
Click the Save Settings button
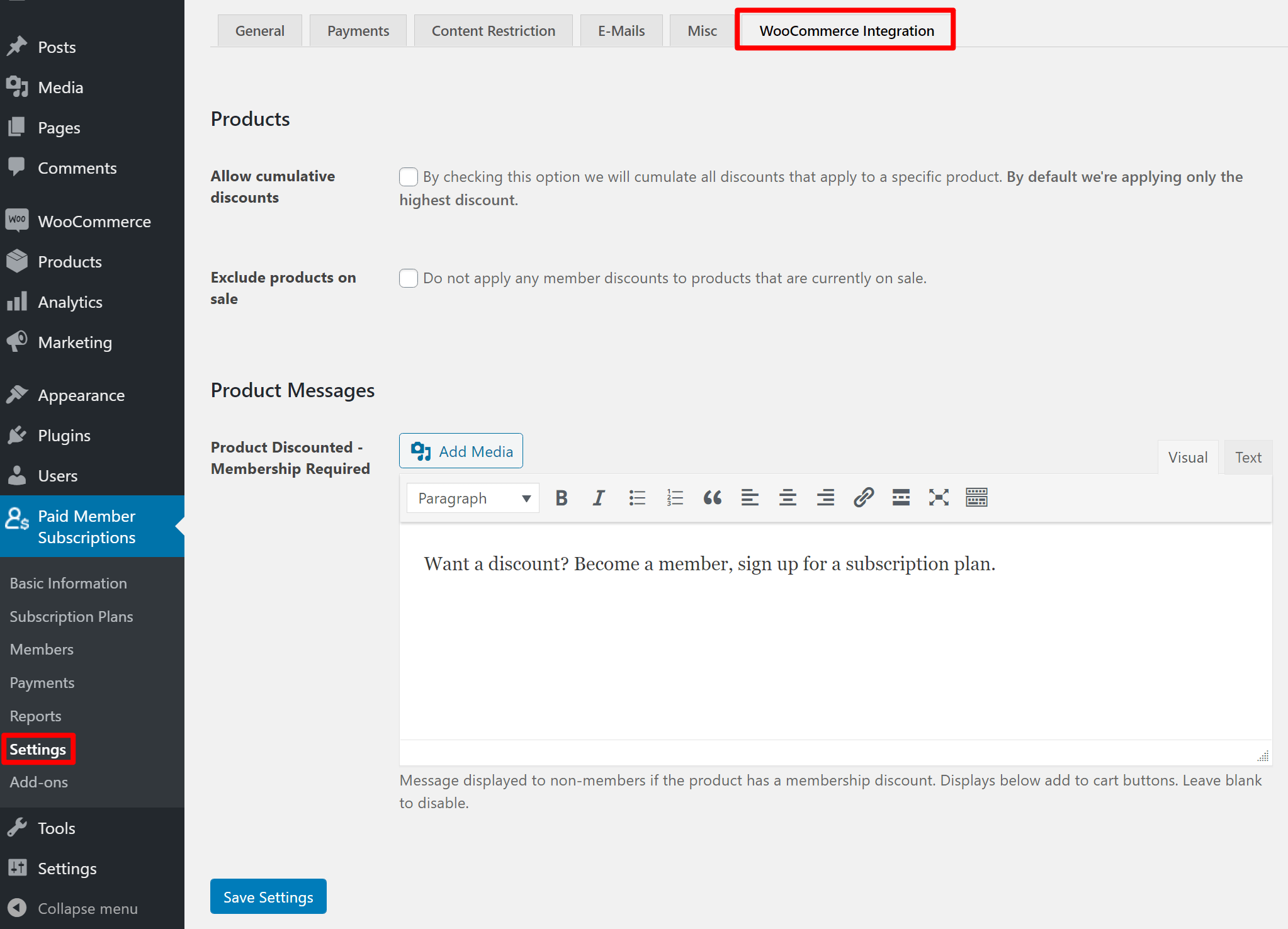(268, 897)
